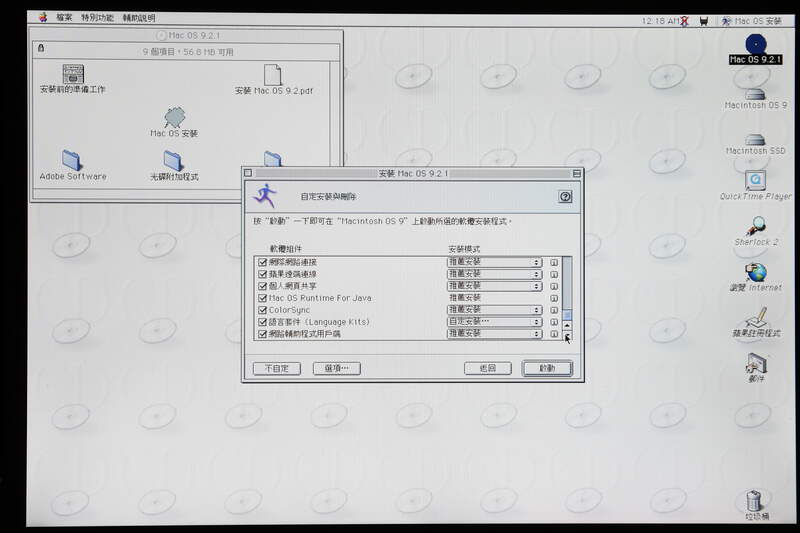Show info for 個人網頁共享 component
The height and width of the screenshot is (533, 800).
click(554, 286)
